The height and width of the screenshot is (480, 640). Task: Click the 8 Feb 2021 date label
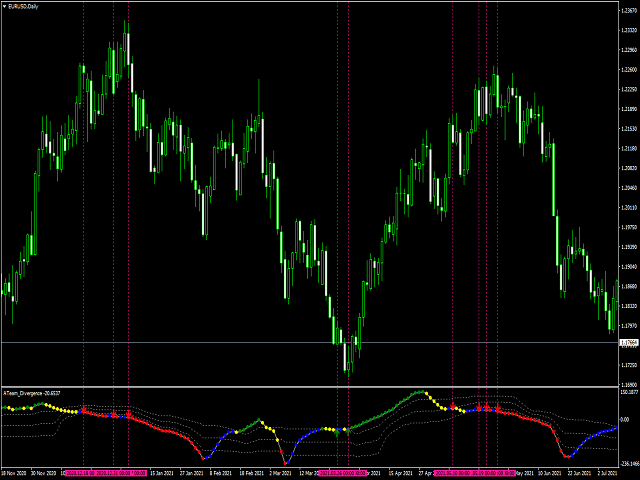[222, 473]
